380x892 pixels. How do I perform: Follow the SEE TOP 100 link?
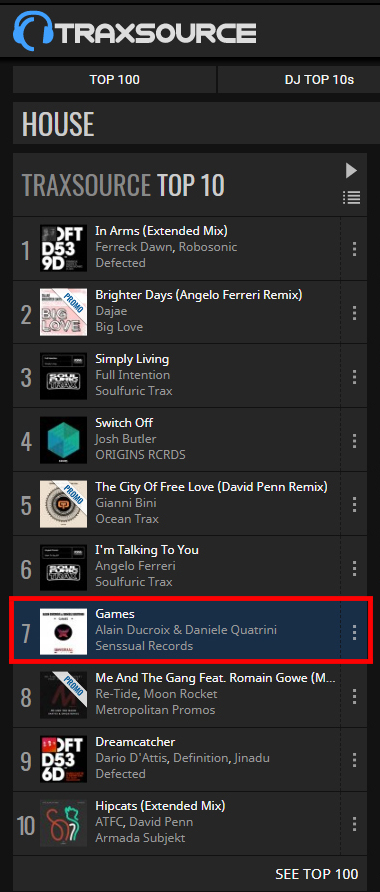pos(317,874)
